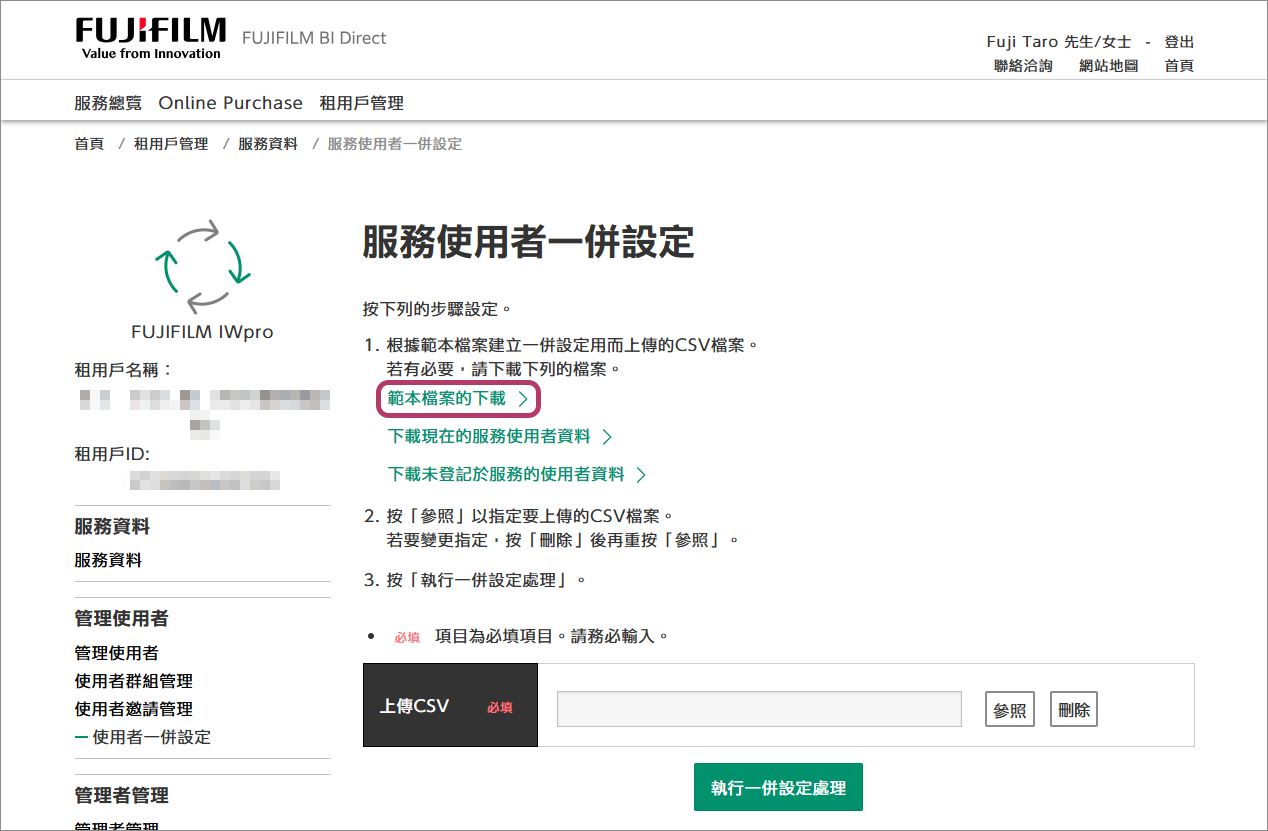Open 使用者群組管理 in the sidebar

point(134,681)
